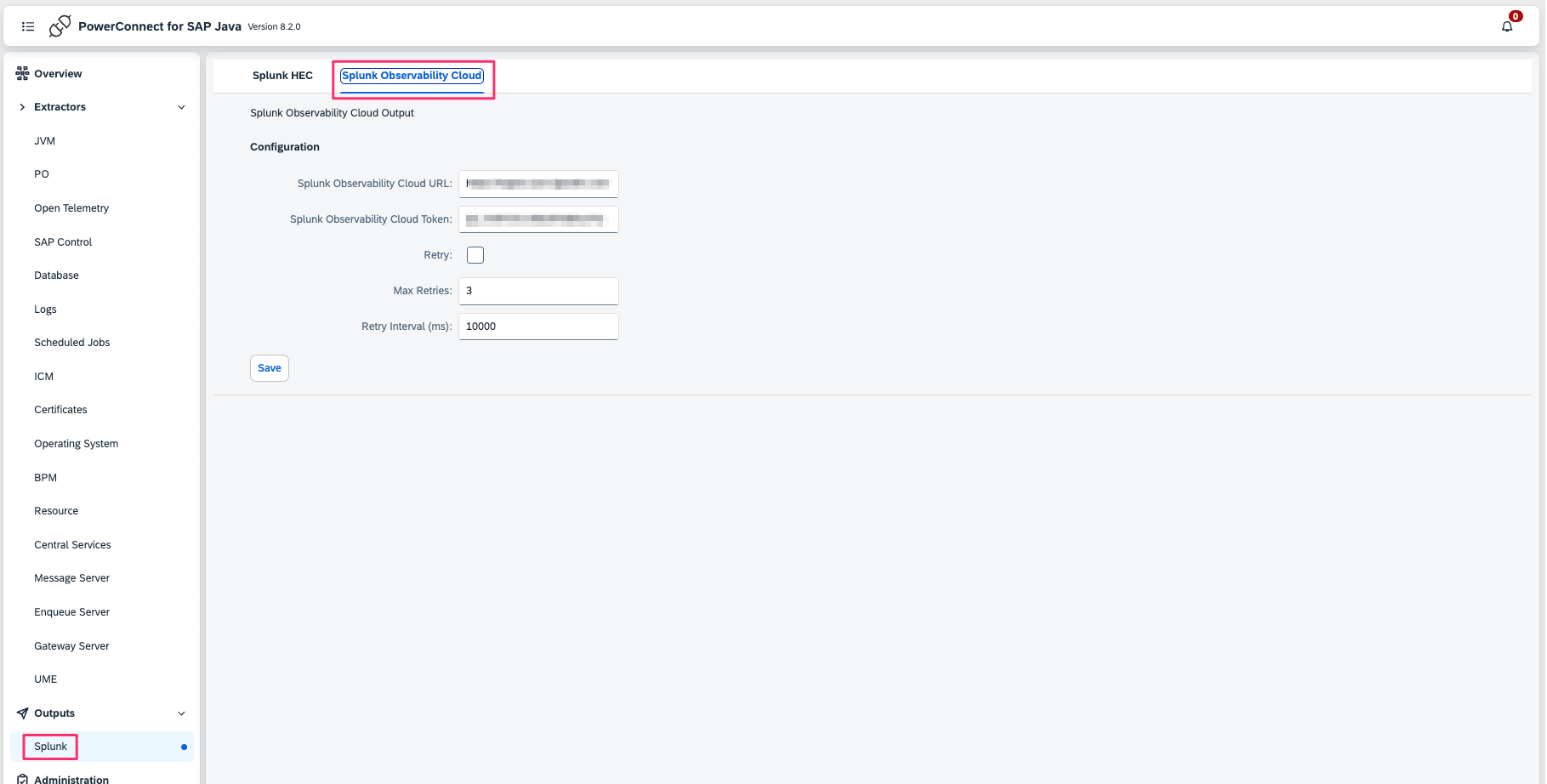Collapse the Extractors section chevron

pyautogui.click(x=181, y=107)
